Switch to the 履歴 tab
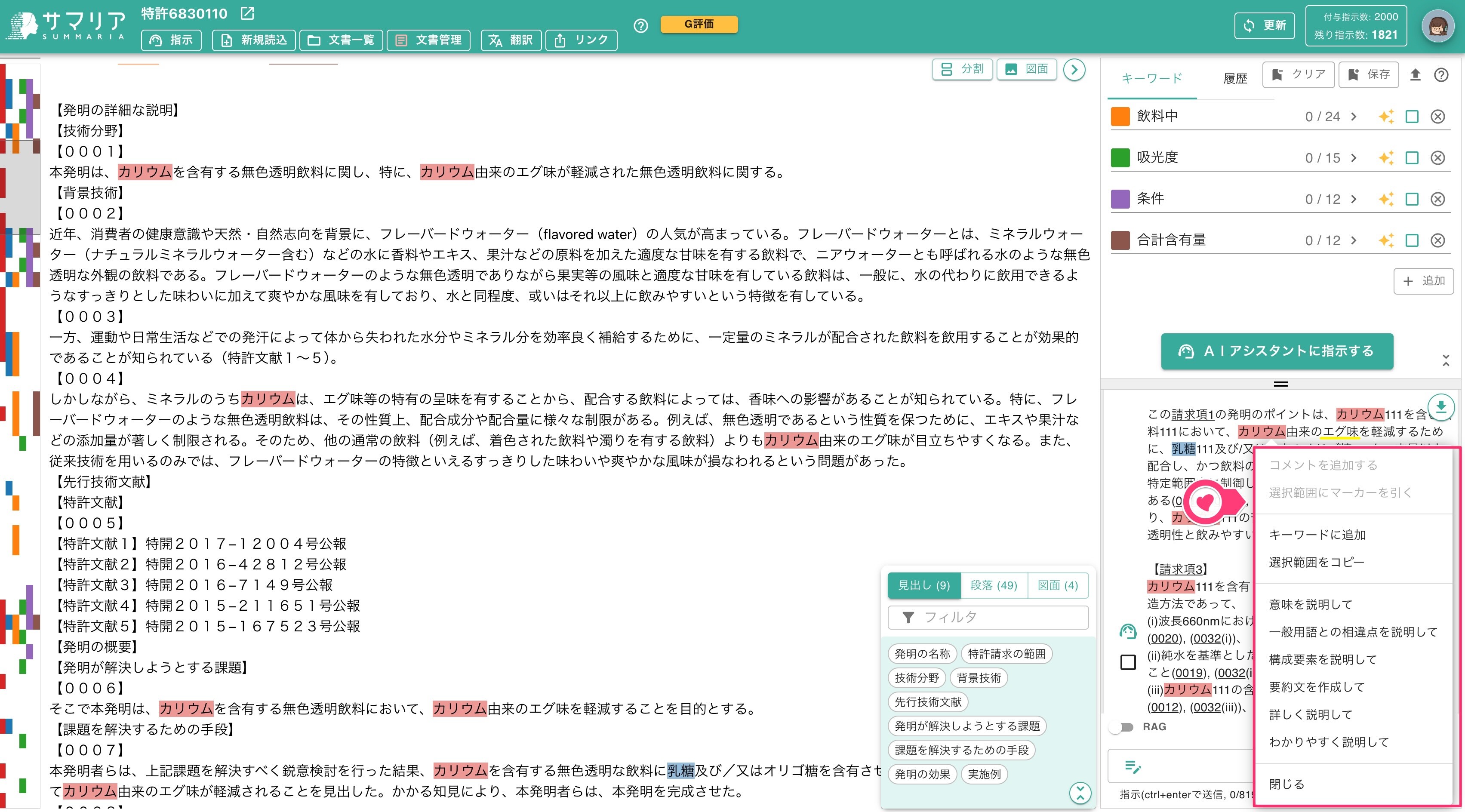The height and width of the screenshot is (812, 1465). coord(1235,78)
